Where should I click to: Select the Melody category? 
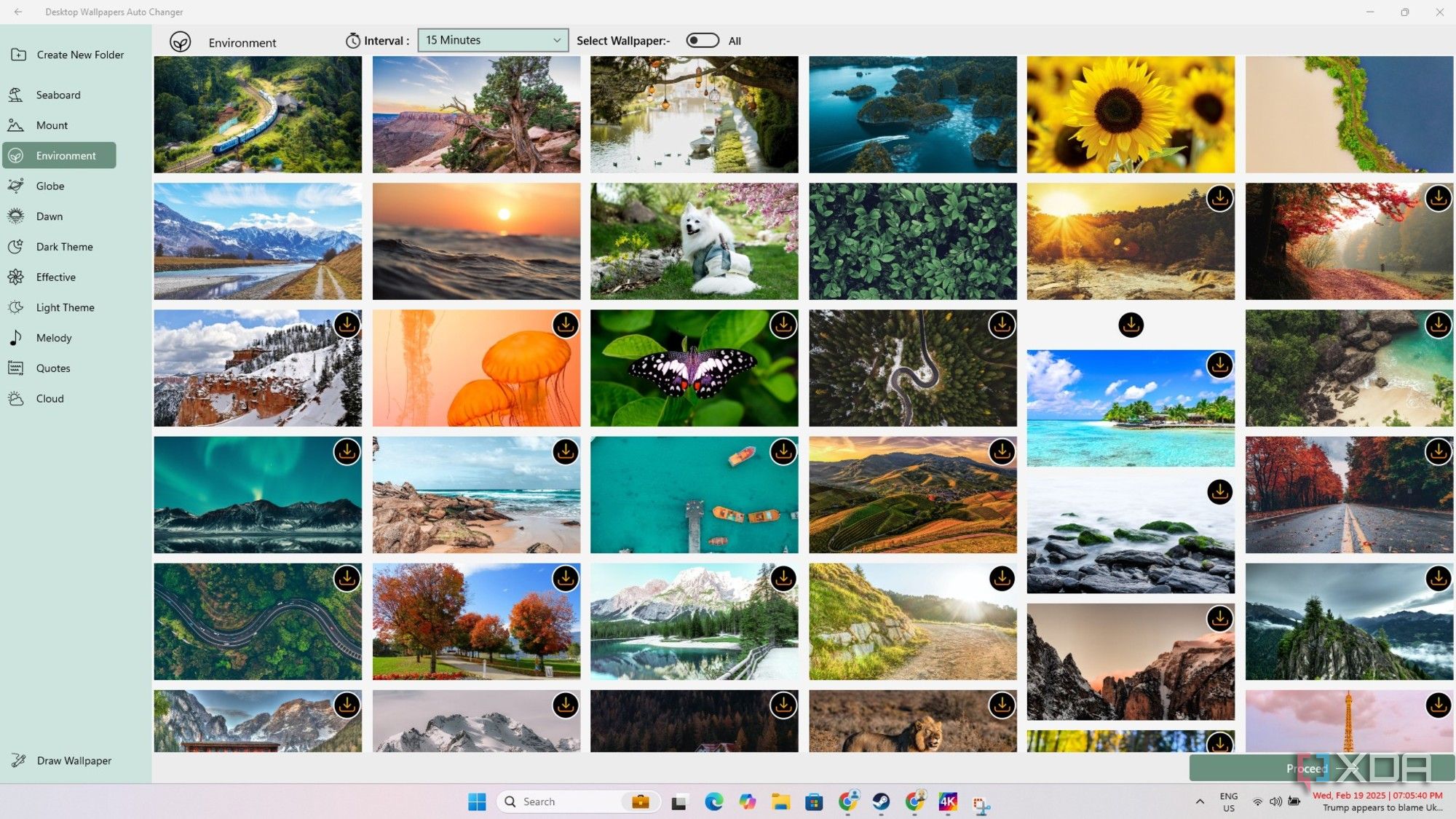pyautogui.click(x=54, y=338)
